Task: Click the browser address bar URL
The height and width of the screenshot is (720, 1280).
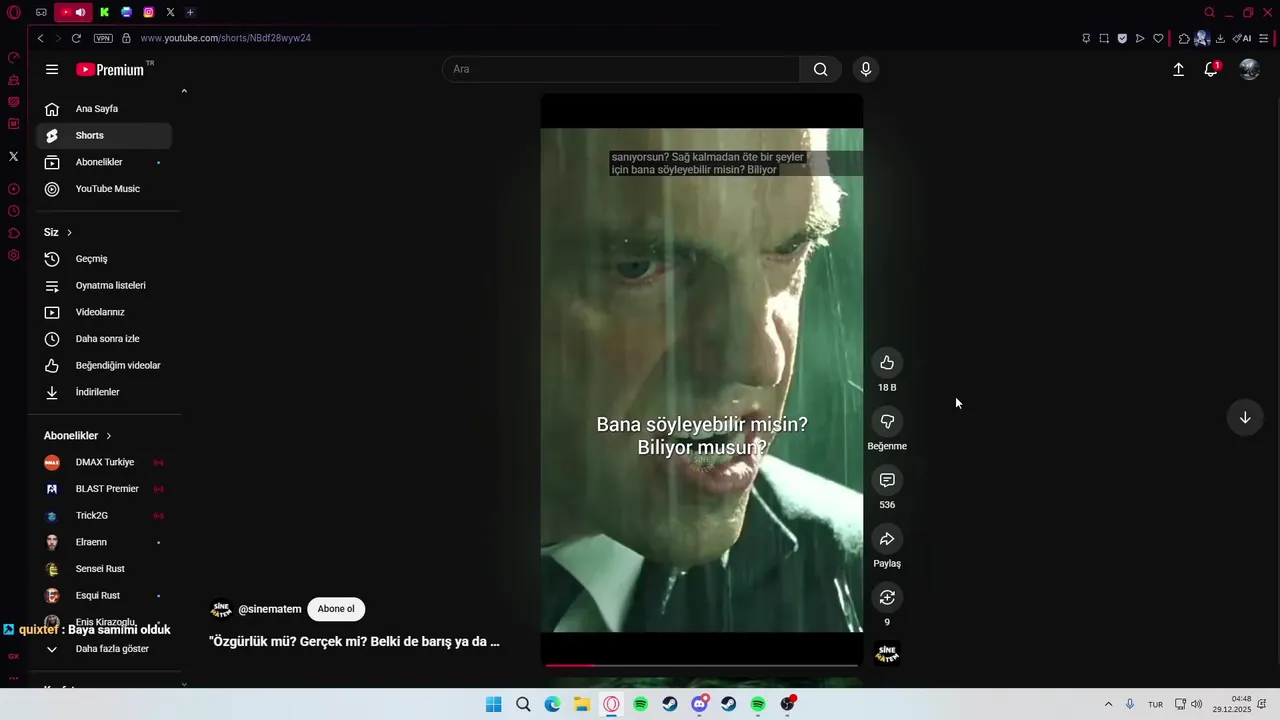Action: pyautogui.click(x=226, y=38)
